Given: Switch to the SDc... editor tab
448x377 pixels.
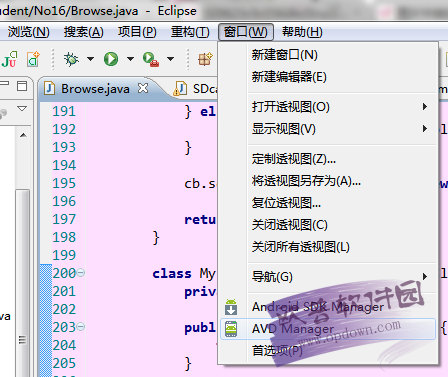Looking at the screenshot, I should point(194,89).
